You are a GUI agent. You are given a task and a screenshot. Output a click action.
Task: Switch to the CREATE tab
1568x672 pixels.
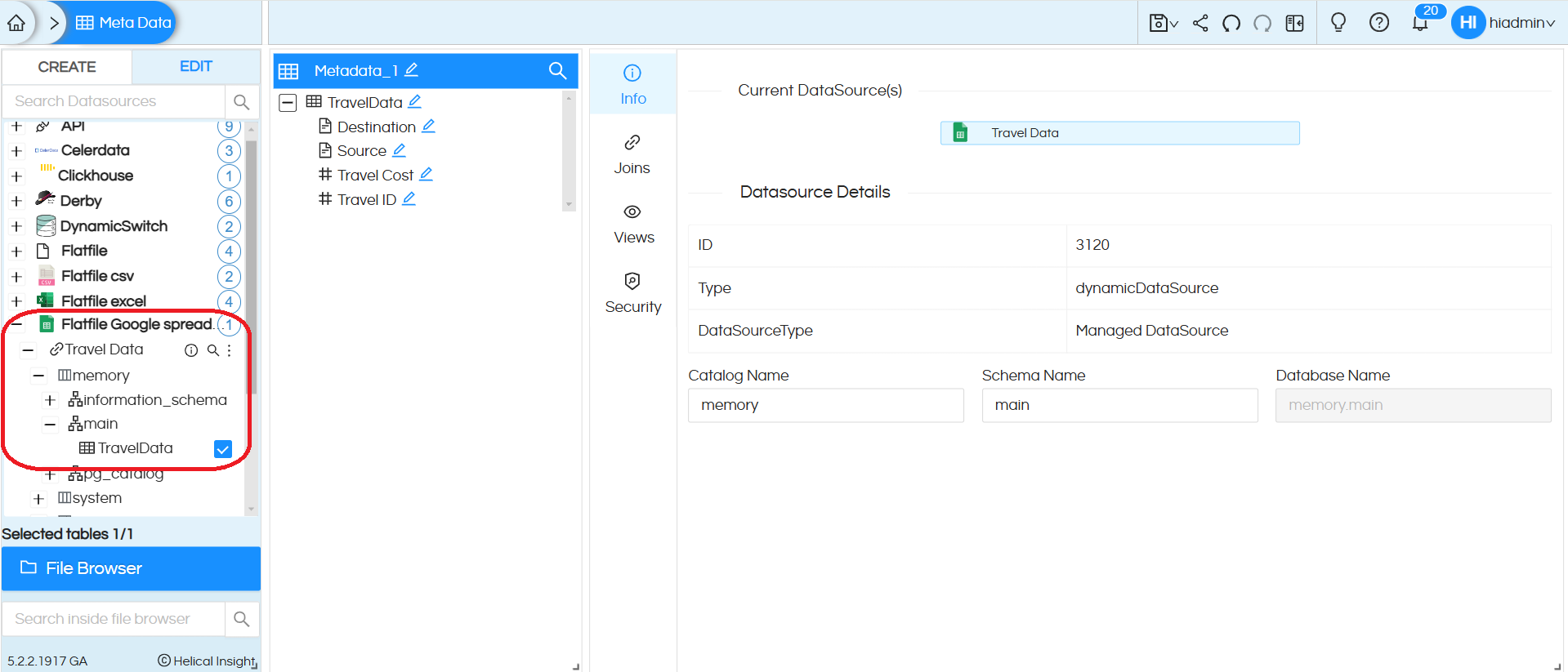click(x=67, y=67)
